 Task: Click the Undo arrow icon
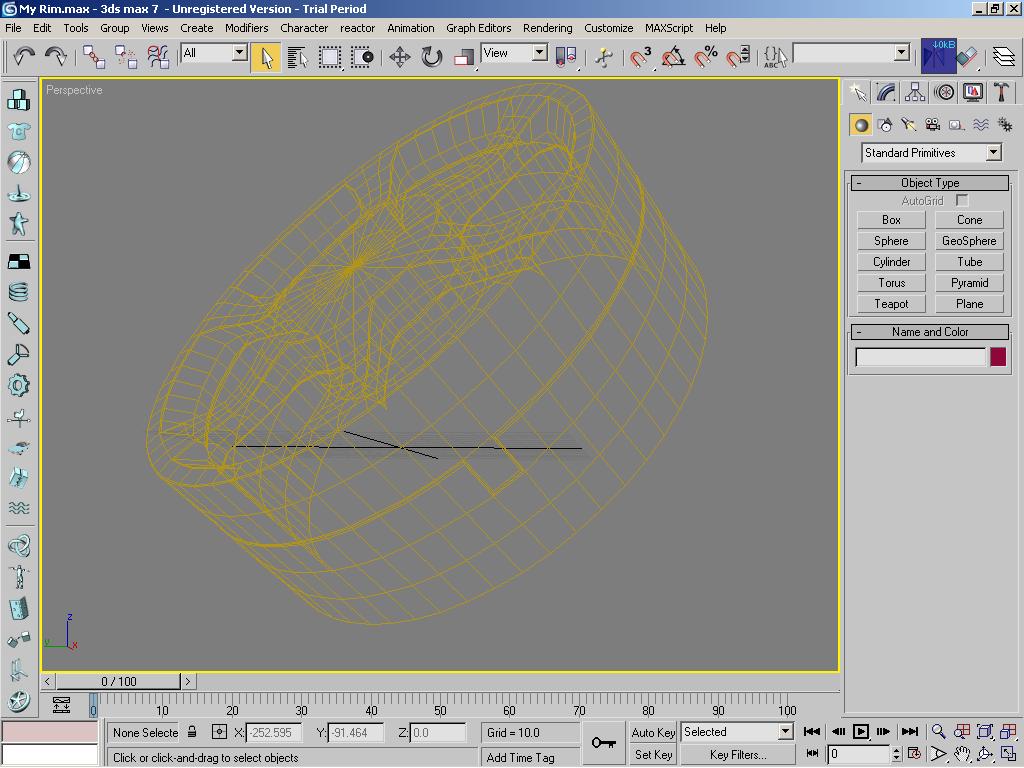tap(24, 57)
